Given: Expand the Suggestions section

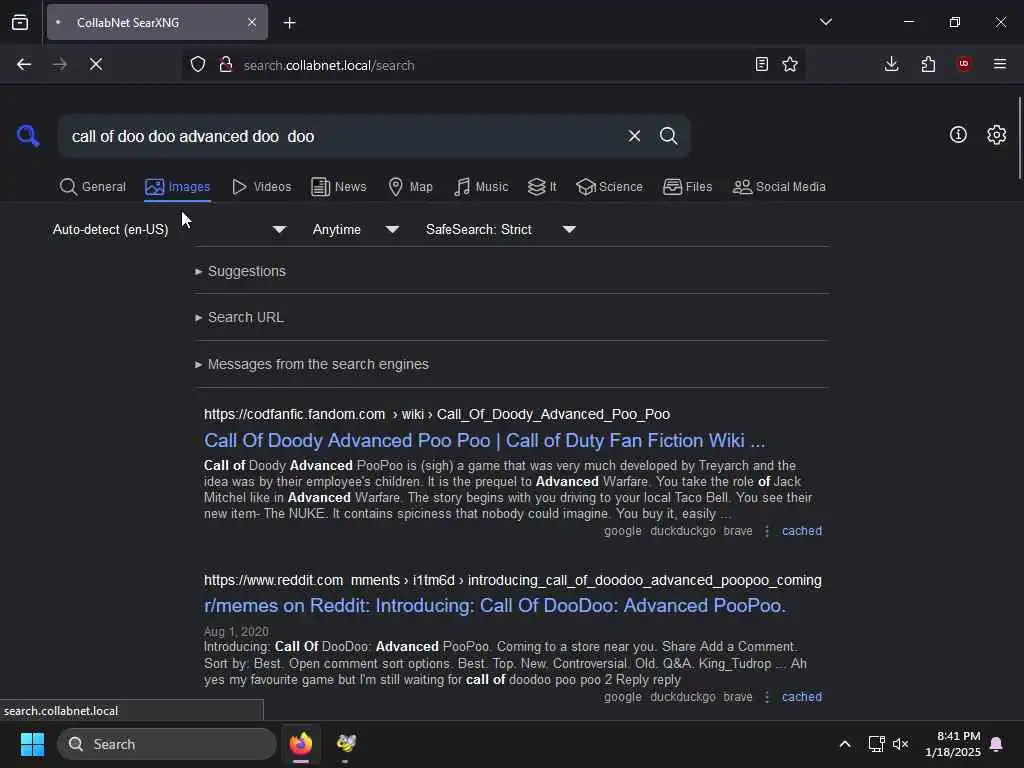Looking at the screenshot, I should 240,271.
